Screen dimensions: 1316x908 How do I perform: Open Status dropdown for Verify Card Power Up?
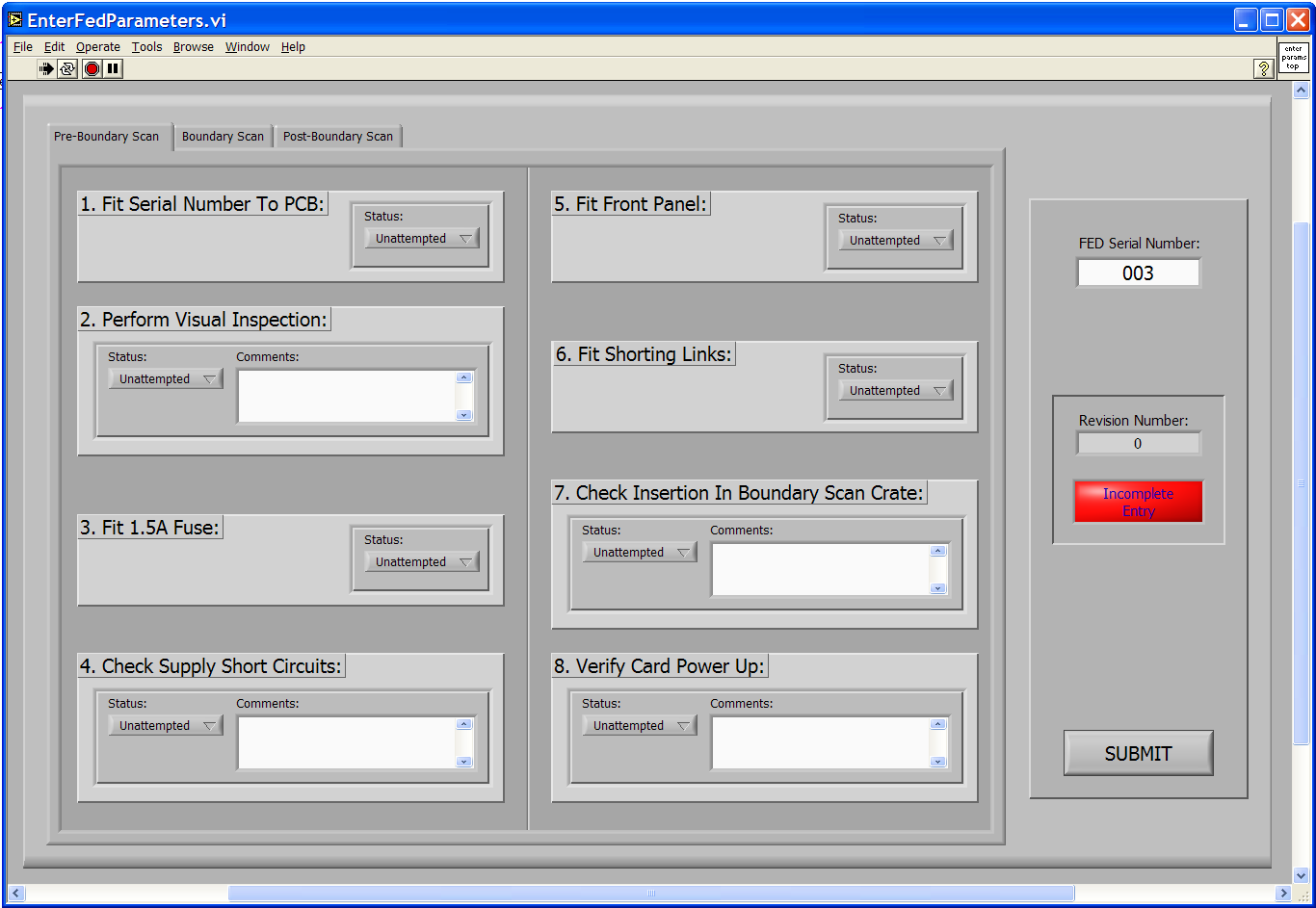tap(639, 726)
